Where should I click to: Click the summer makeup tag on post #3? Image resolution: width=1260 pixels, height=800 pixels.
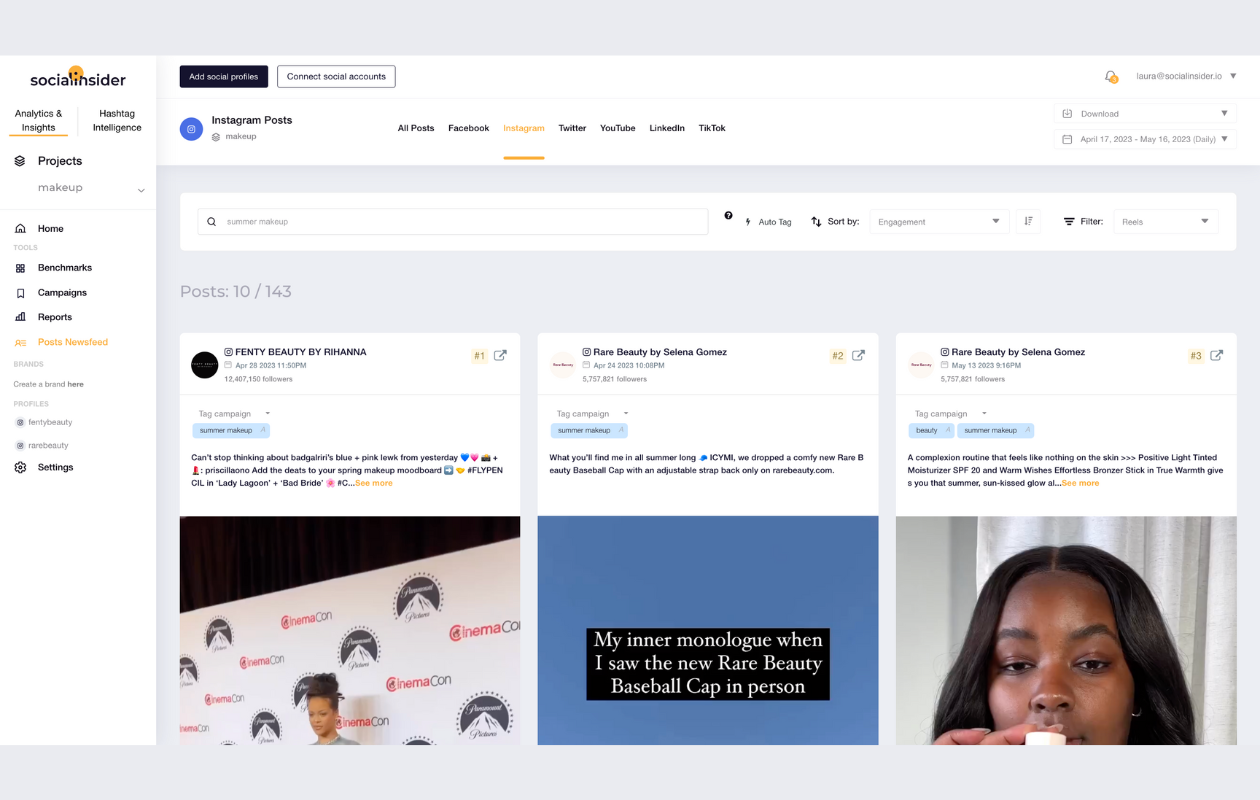tap(996, 430)
